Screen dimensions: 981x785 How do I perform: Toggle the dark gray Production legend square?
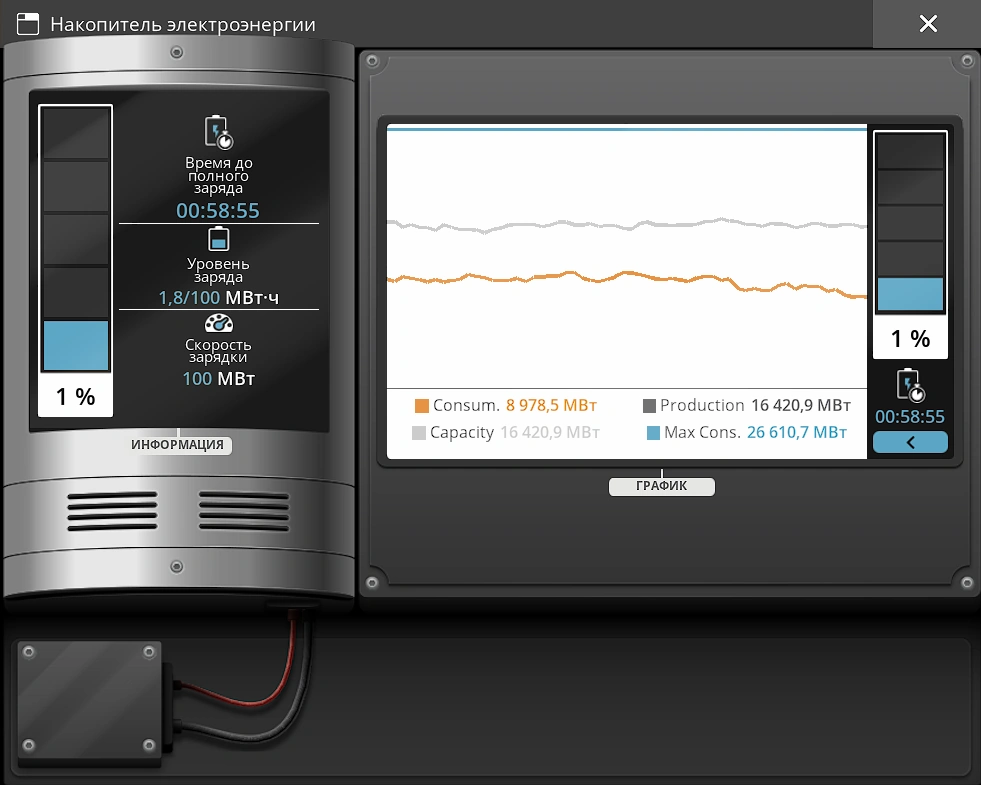(649, 406)
